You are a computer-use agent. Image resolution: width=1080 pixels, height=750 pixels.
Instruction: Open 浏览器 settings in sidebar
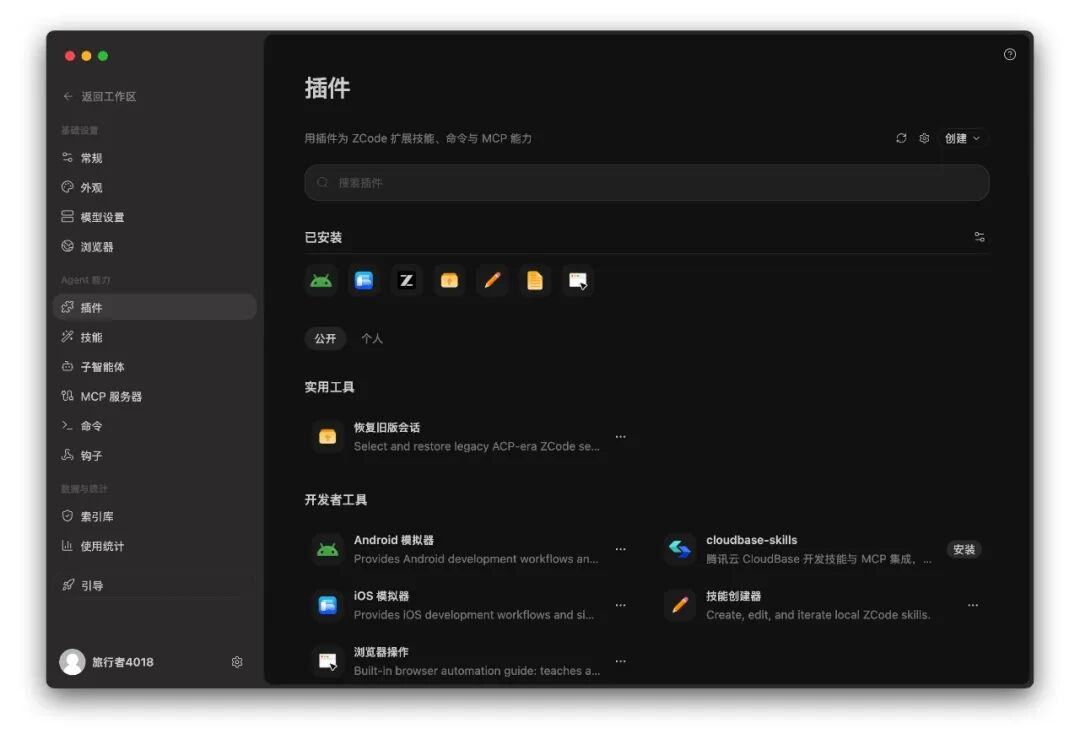[154, 247]
